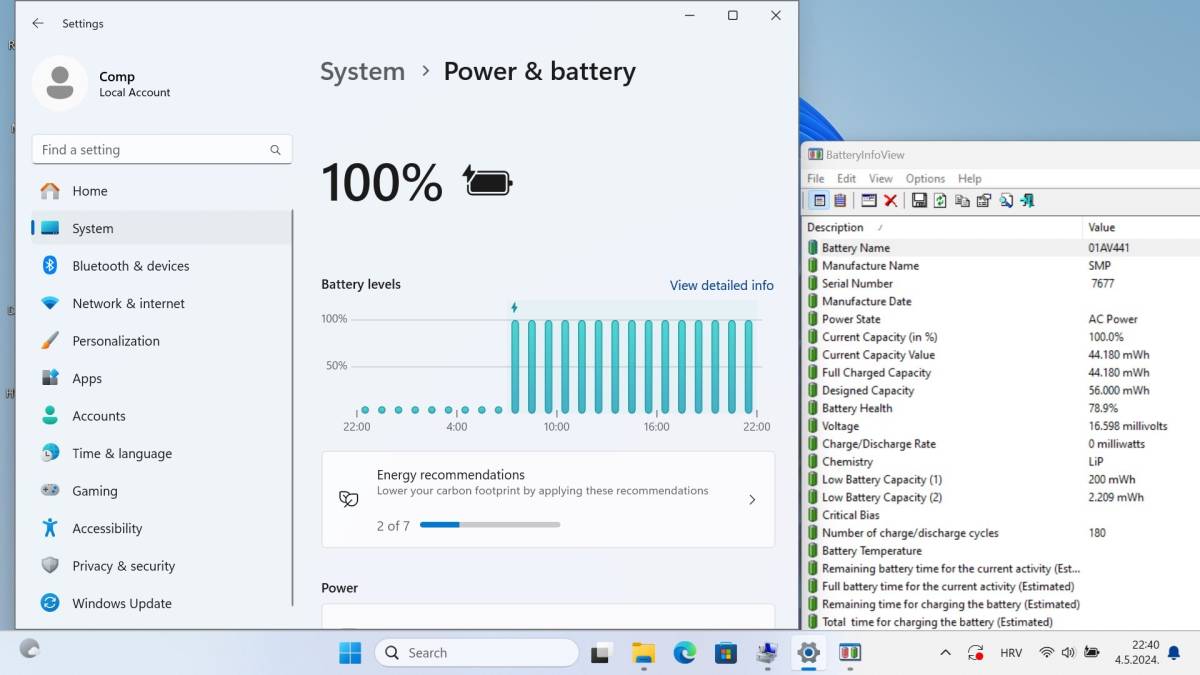Viewport: 1200px width, 675px height.
Task: Click the Find a setting search box
Action: tap(162, 149)
